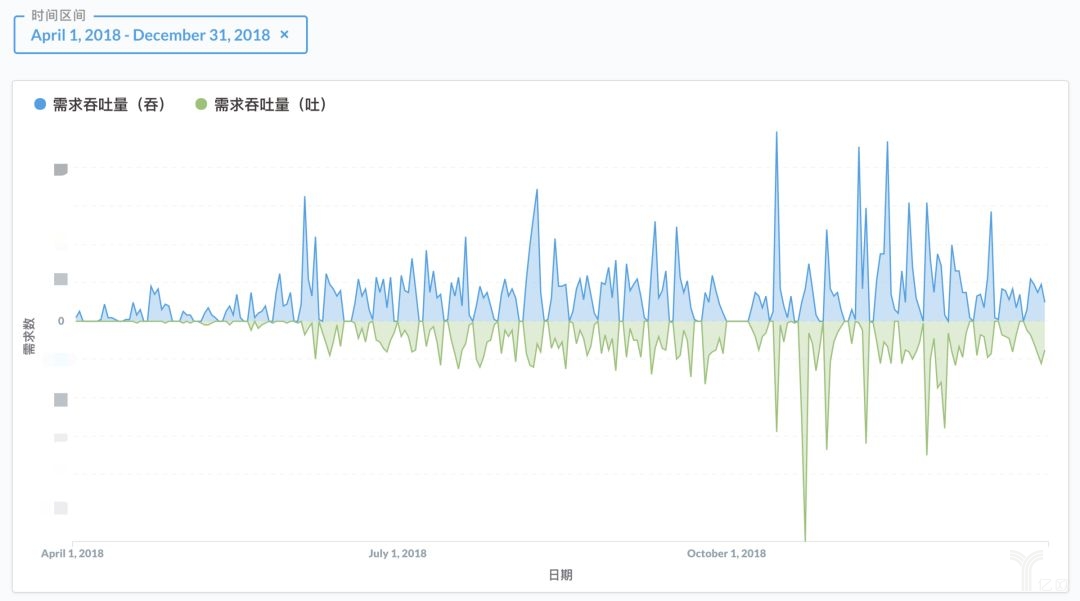Click the deepest green trough in the chart
1080x601 pixels.
pos(805,538)
